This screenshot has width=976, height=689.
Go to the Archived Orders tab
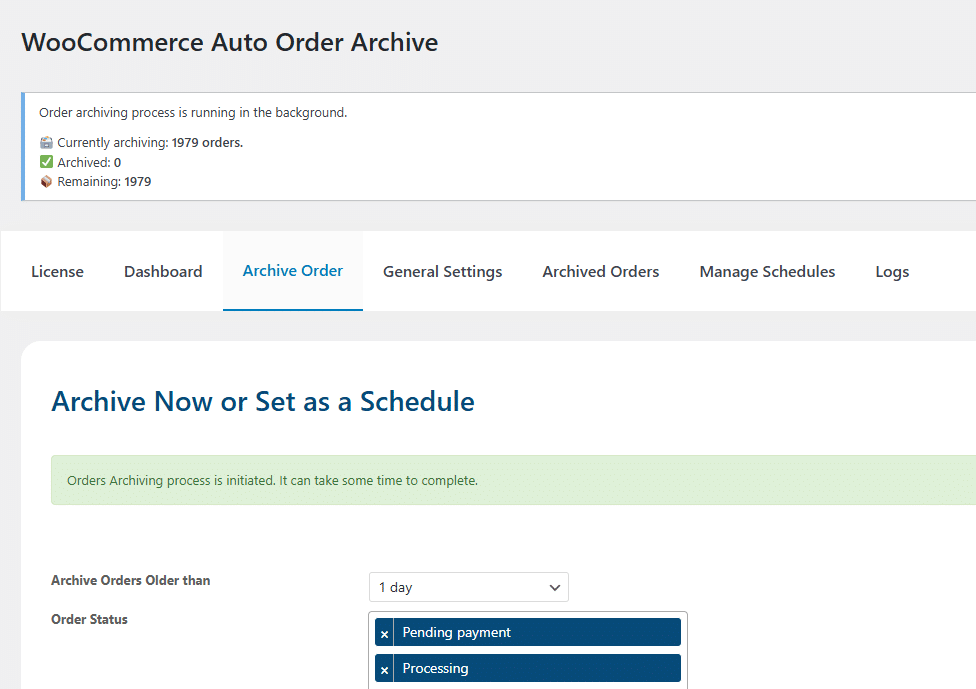pos(601,271)
